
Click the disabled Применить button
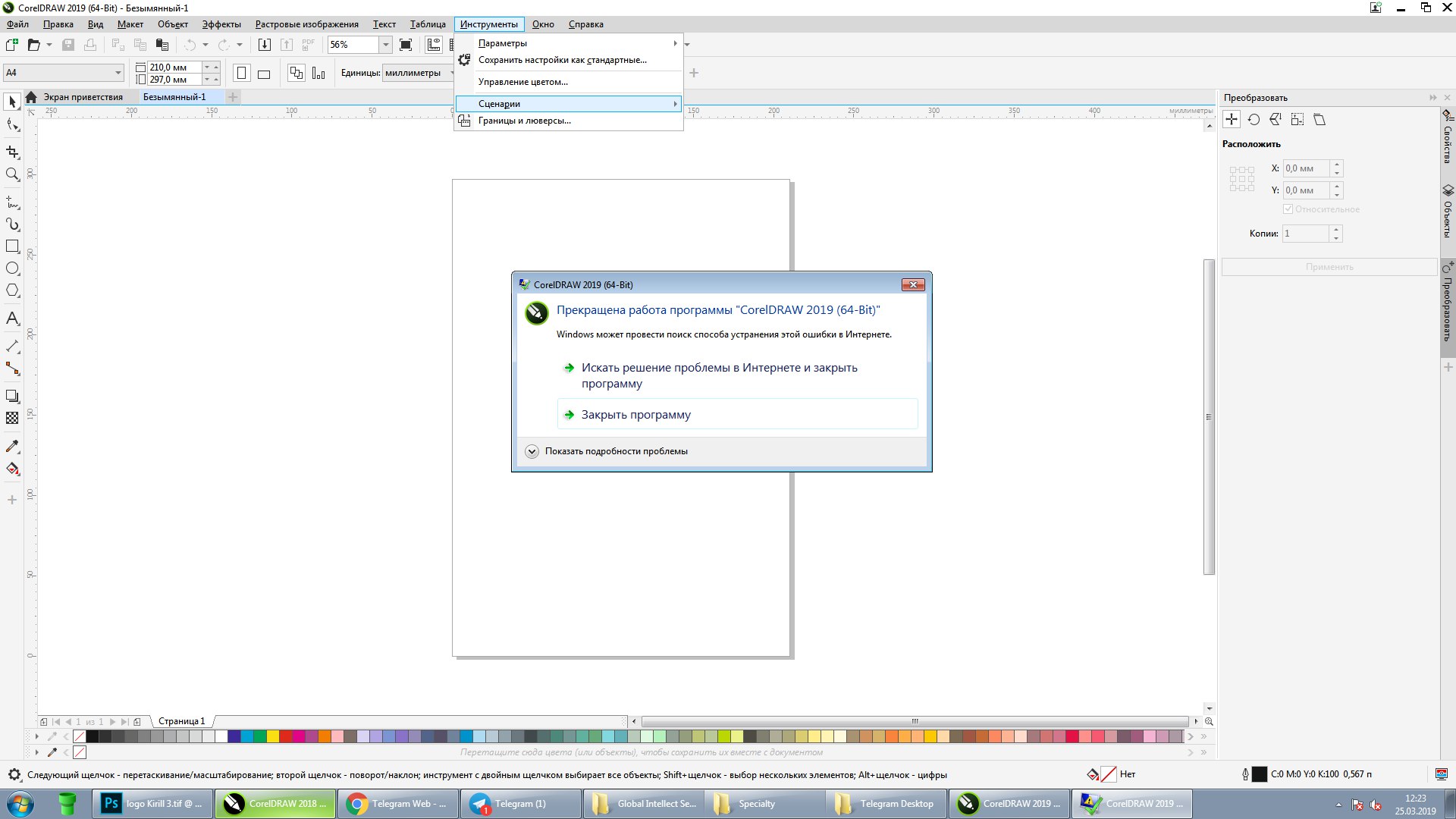pos(1329,267)
